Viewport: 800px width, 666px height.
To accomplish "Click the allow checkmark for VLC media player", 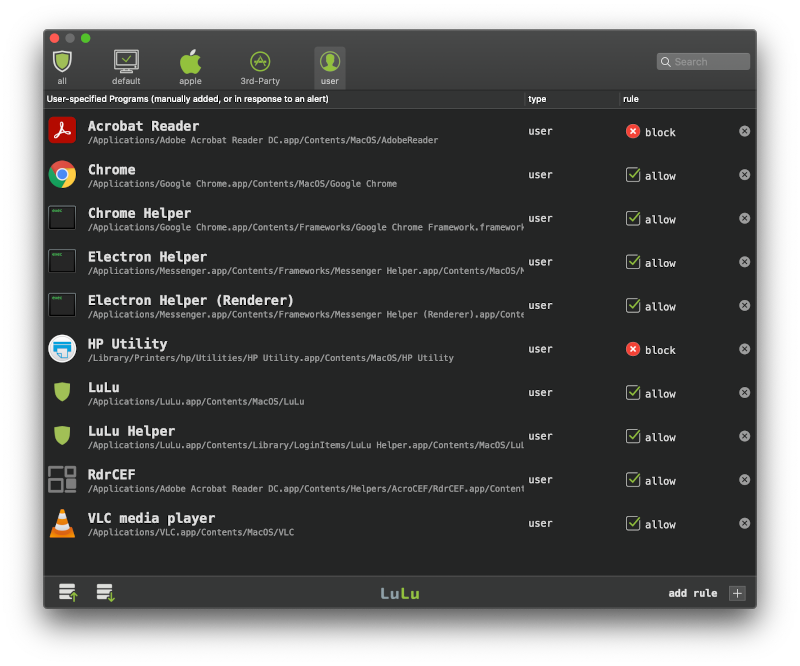I will pos(633,523).
